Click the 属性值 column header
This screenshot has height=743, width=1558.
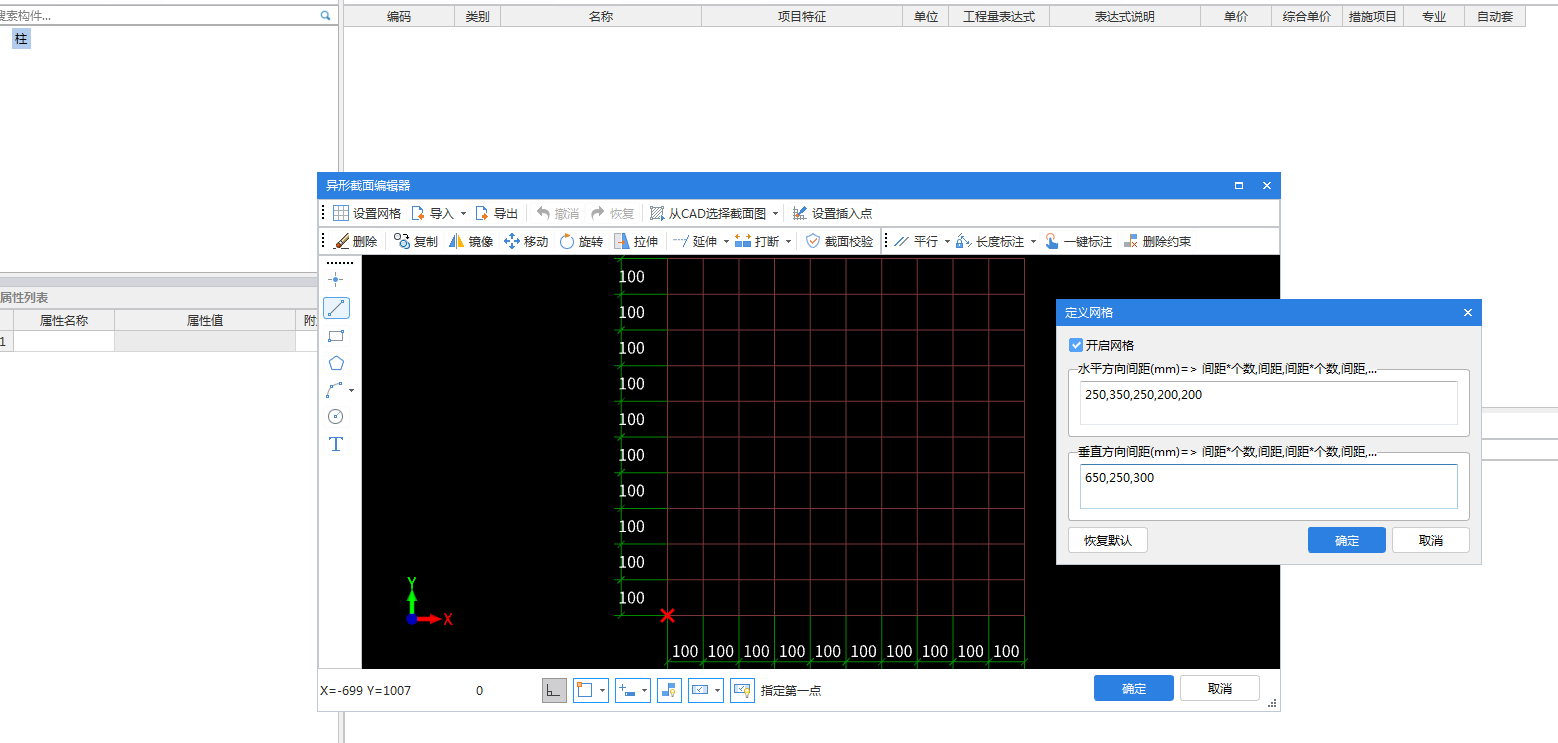pos(205,320)
